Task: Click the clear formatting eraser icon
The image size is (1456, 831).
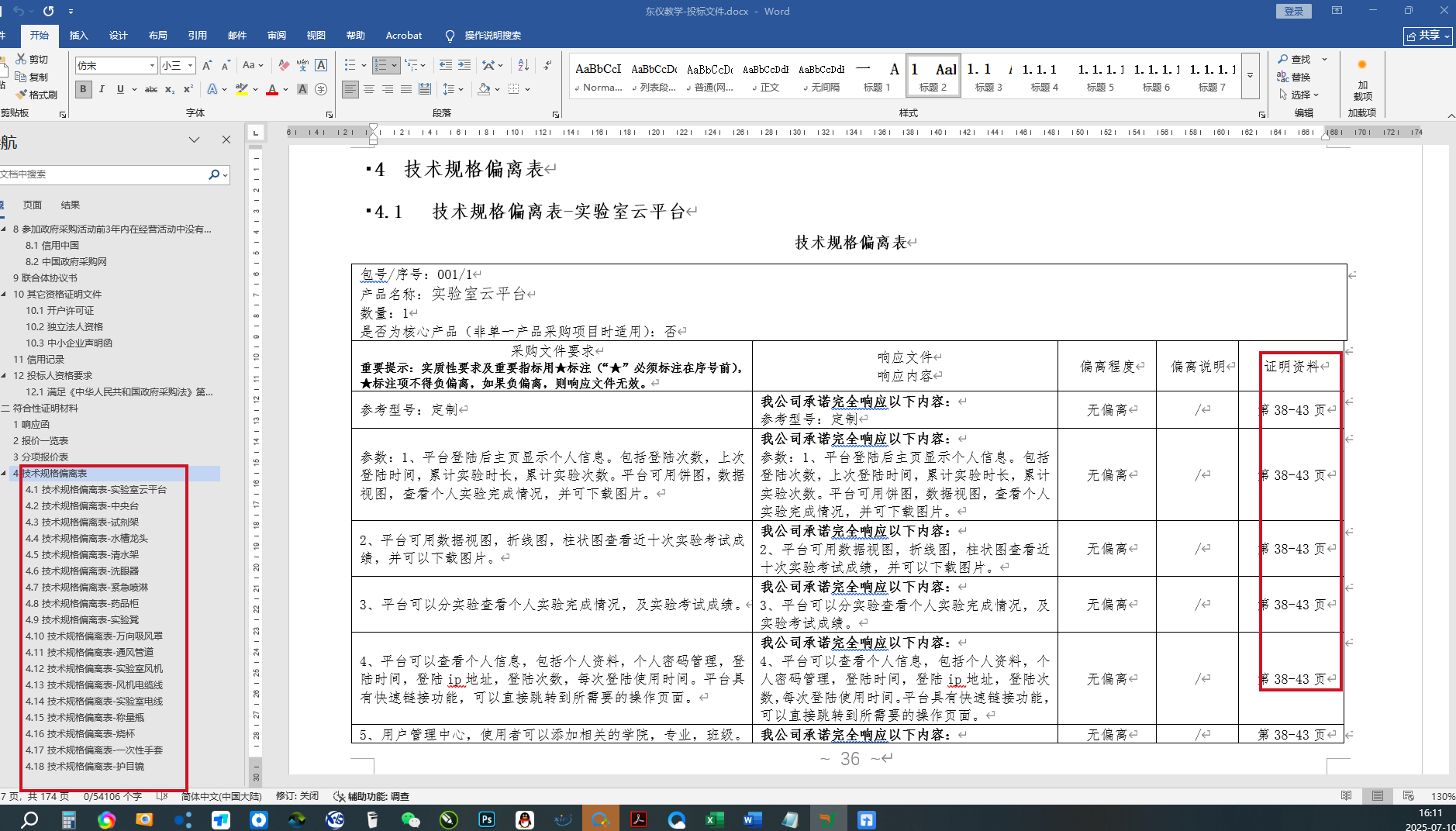Action: [284, 65]
